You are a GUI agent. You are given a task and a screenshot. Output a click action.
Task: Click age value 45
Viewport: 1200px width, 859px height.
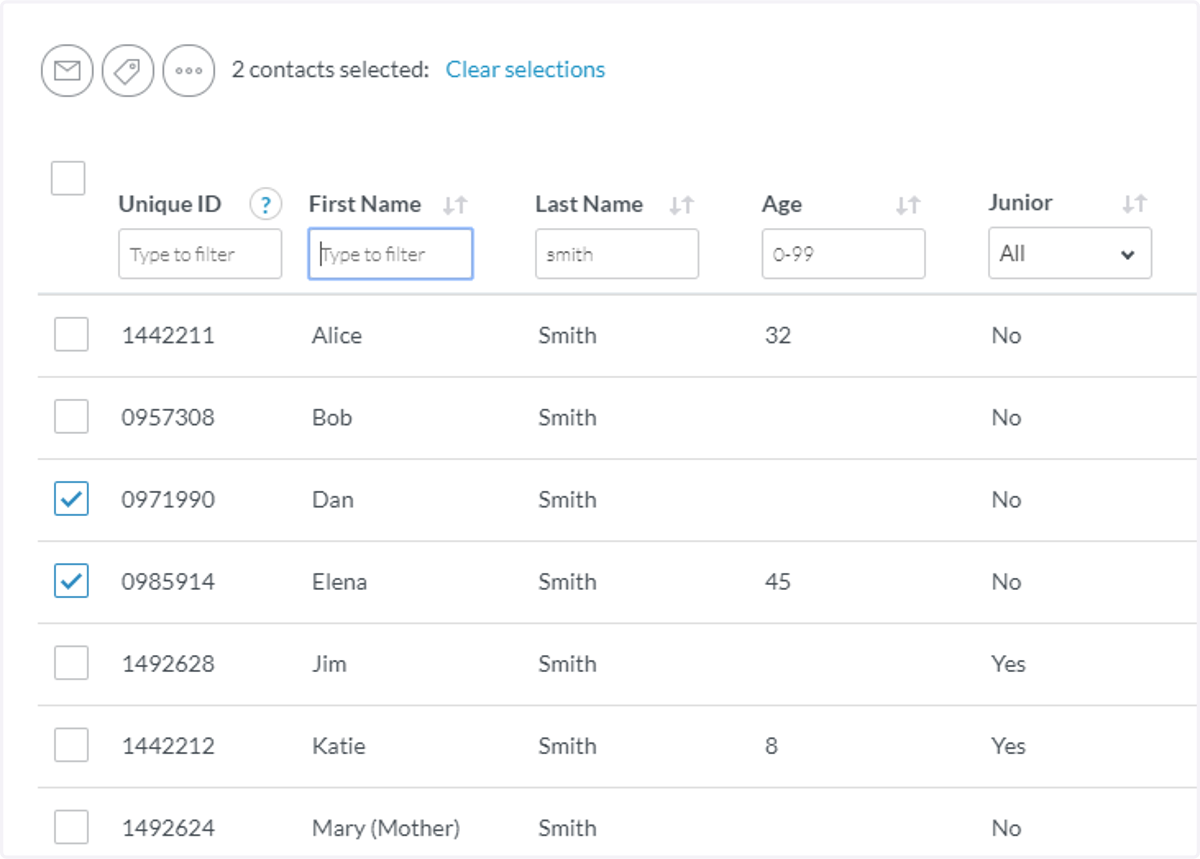(x=778, y=581)
